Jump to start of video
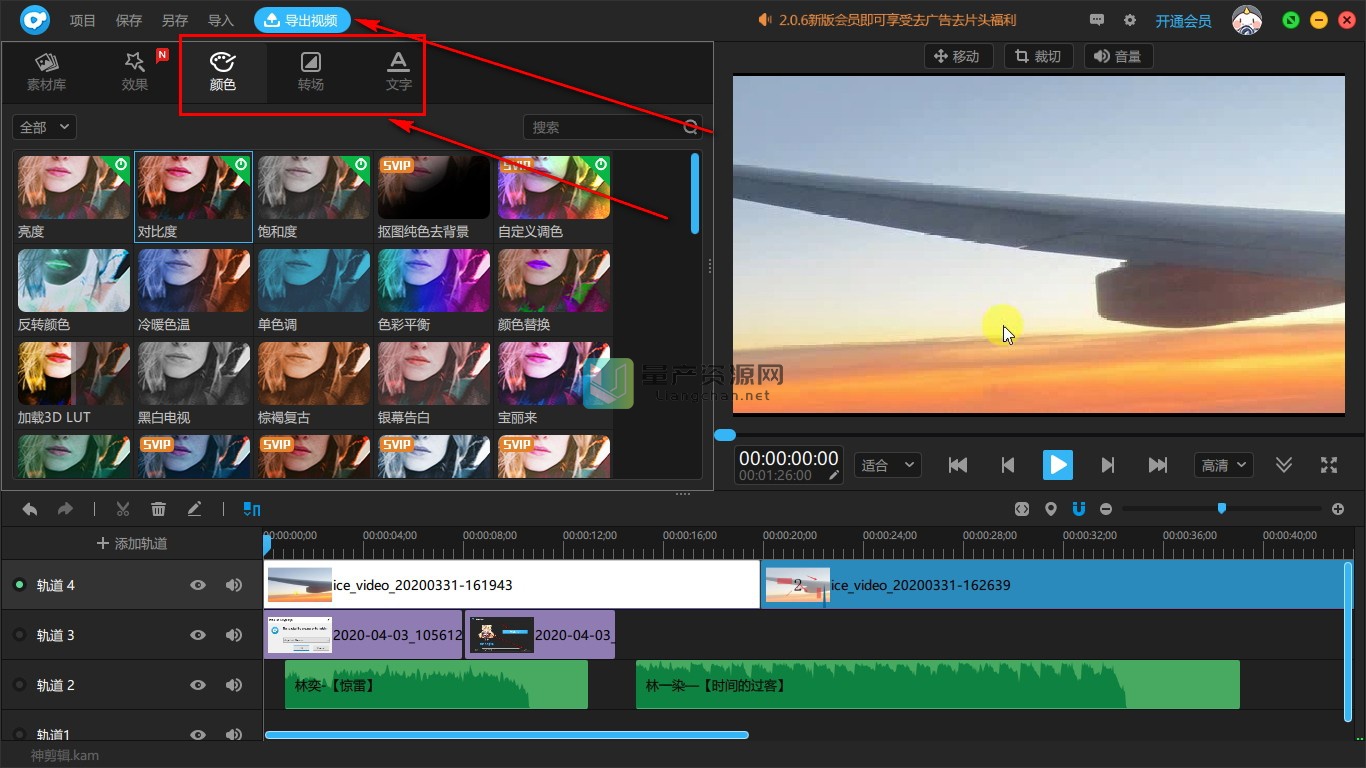 coord(958,465)
